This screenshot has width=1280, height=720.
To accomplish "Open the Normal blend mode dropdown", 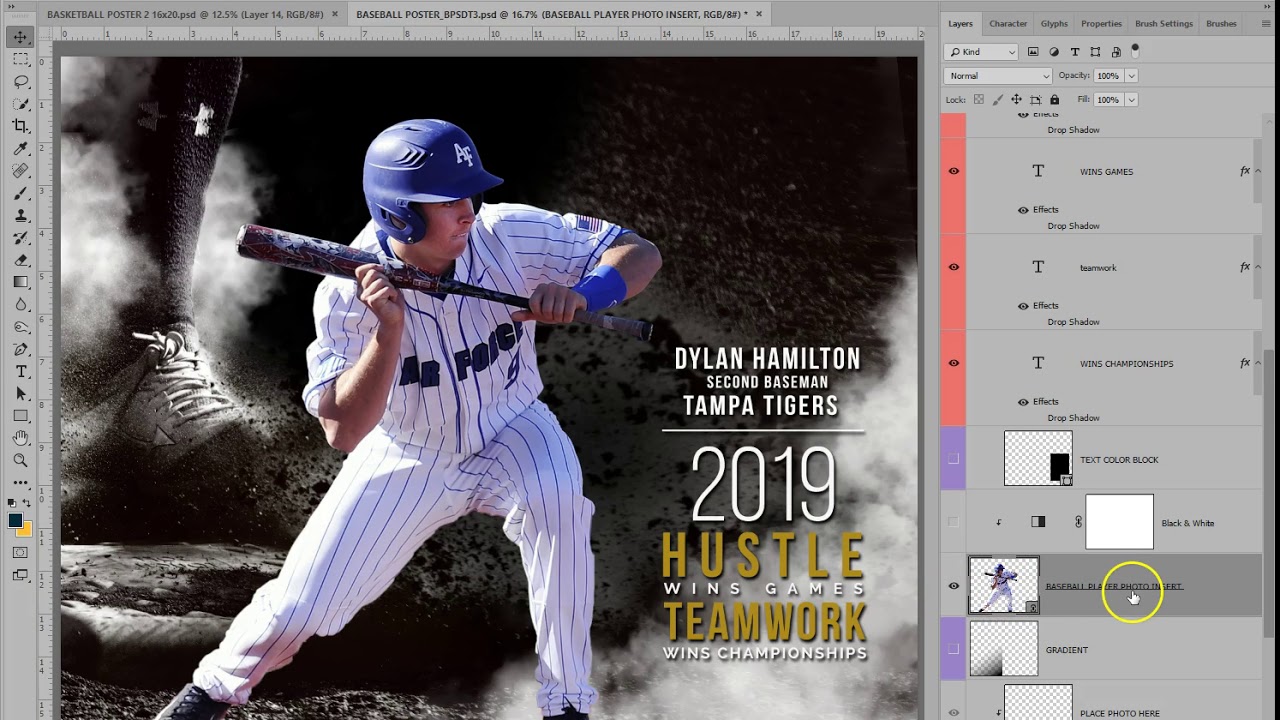I will click(x=998, y=76).
